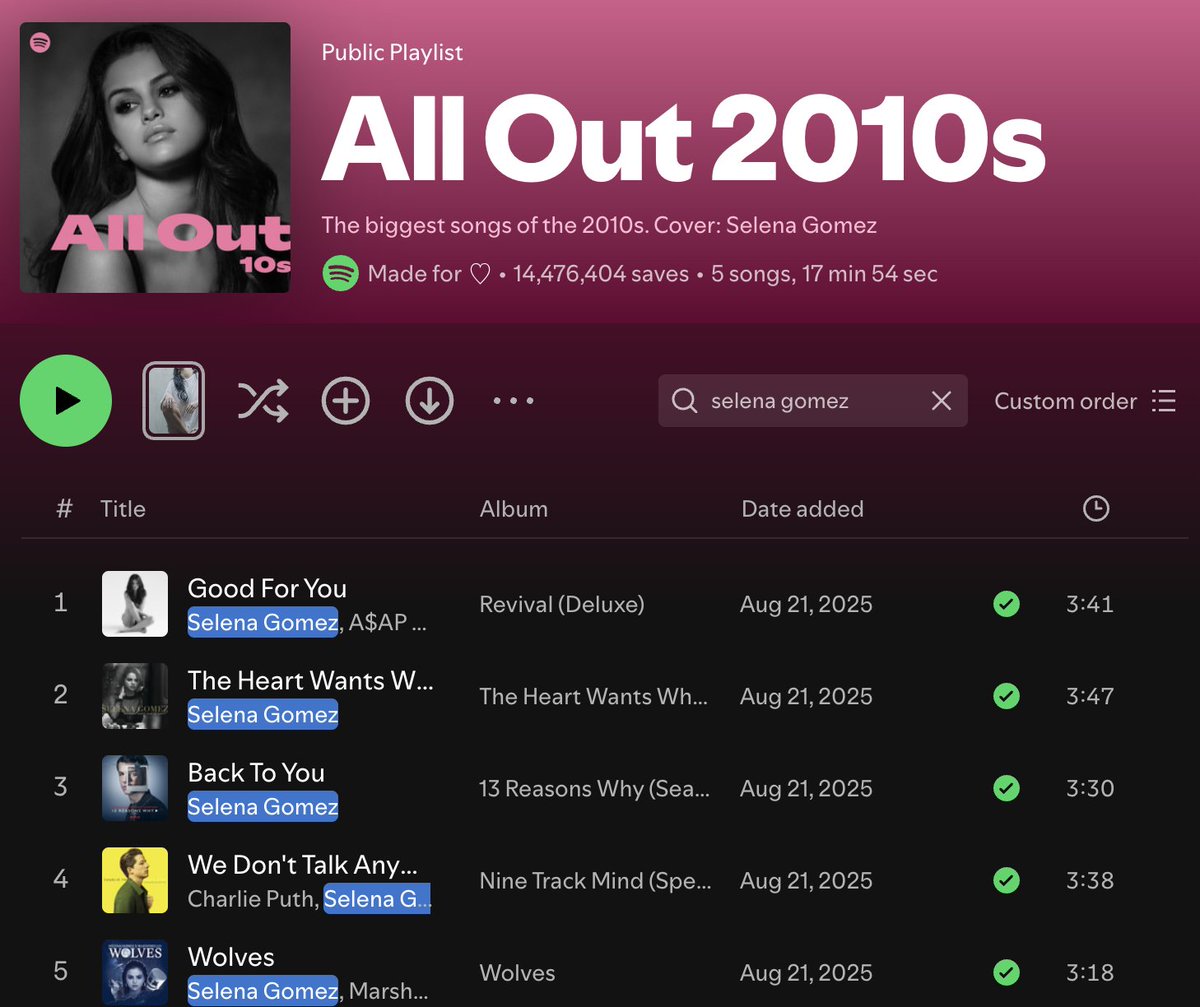
Task: Click the '14,476,404 saves' text
Action: click(601, 273)
